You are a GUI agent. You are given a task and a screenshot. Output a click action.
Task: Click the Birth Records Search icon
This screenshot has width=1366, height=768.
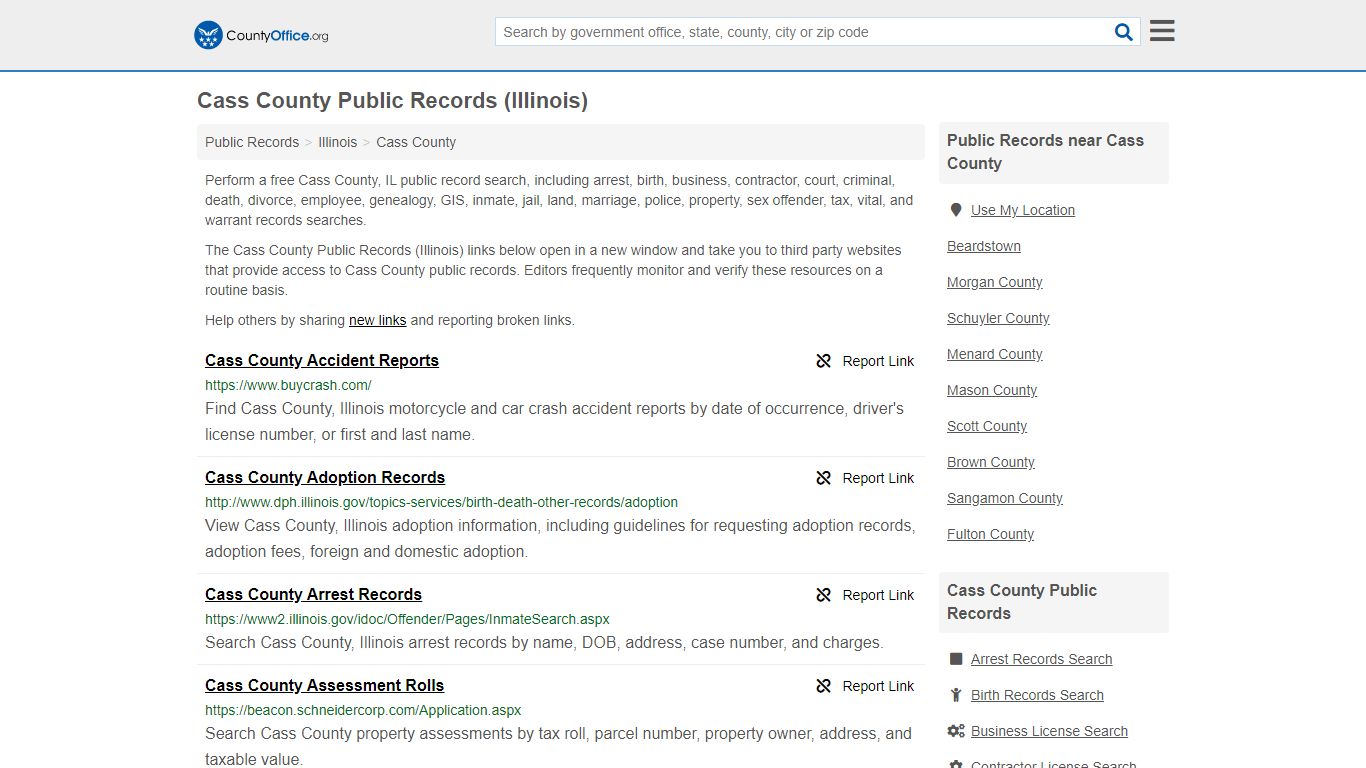956,695
